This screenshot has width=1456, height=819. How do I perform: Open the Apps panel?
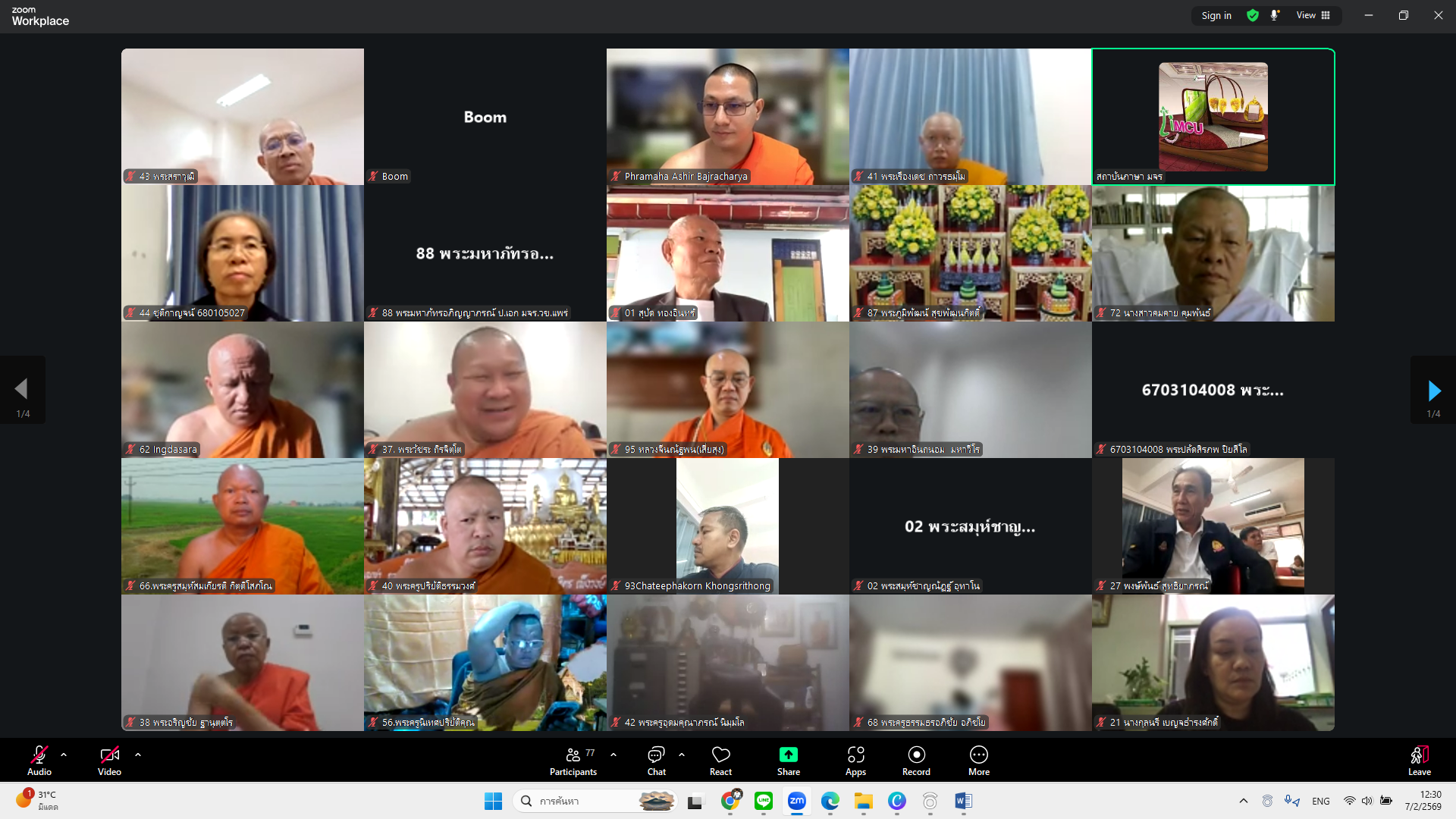(855, 761)
